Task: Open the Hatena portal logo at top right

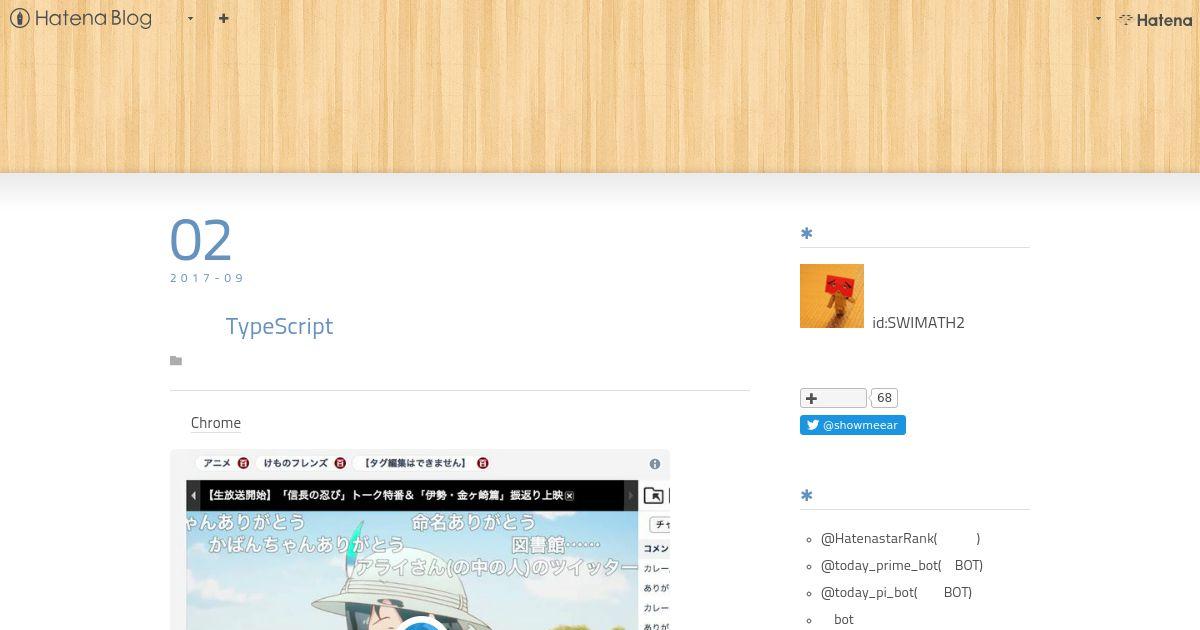Action: tap(1155, 19)
